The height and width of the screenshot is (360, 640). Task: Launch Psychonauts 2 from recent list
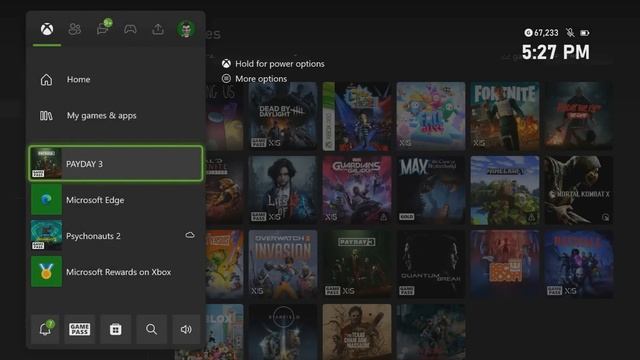116,236
